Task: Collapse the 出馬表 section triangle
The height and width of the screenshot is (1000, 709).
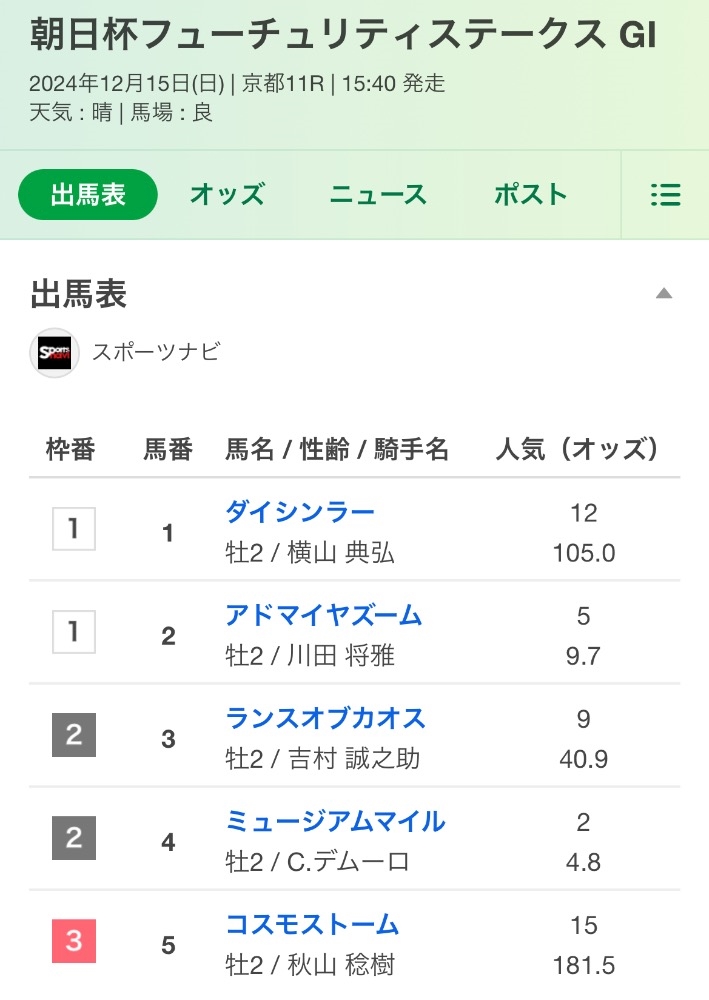Action: coord(663,294)
